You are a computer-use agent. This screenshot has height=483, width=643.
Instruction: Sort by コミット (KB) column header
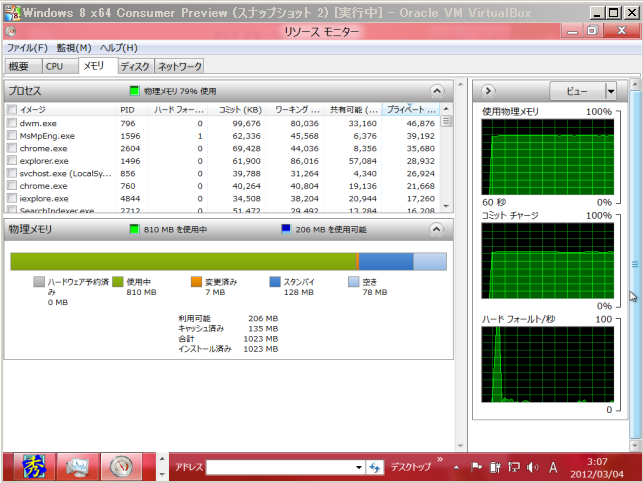(240, 109)
